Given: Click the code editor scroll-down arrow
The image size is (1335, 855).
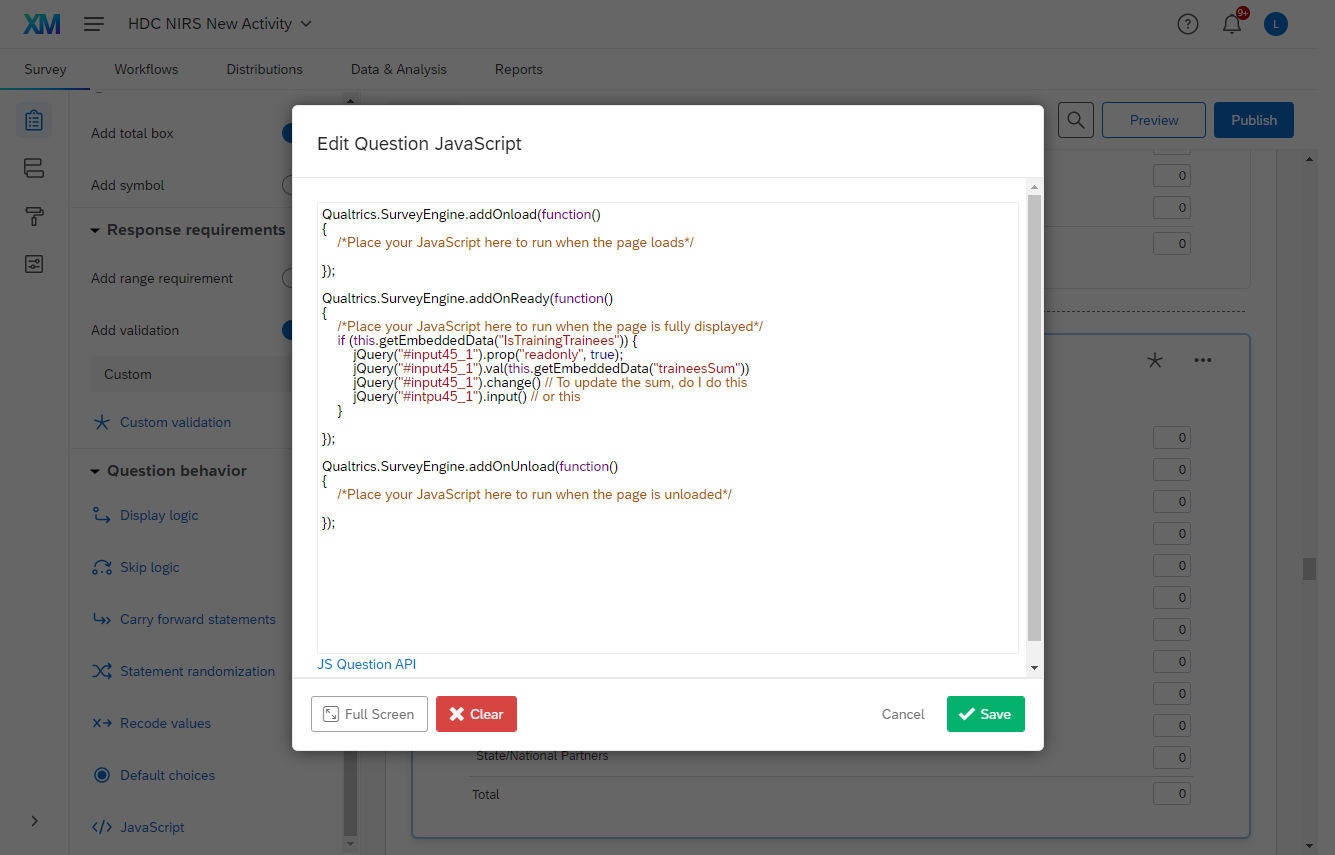Looking at the screenshot, I should point(1034,667).
